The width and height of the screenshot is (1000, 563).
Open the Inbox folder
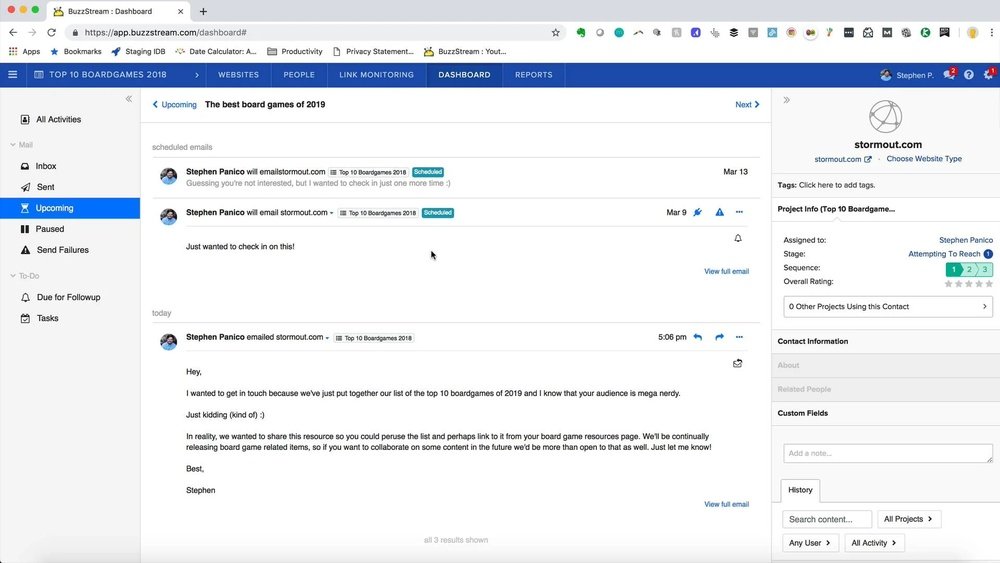click(x=46, y=166)
